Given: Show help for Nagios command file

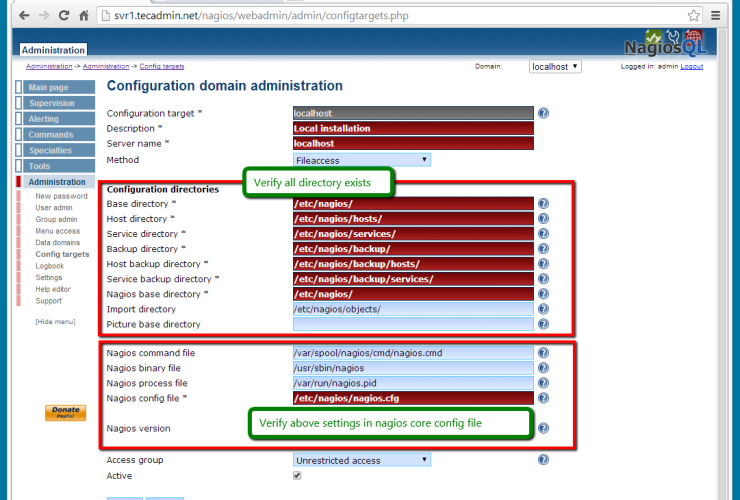Looking at the screenshot, I should point(544,353).
